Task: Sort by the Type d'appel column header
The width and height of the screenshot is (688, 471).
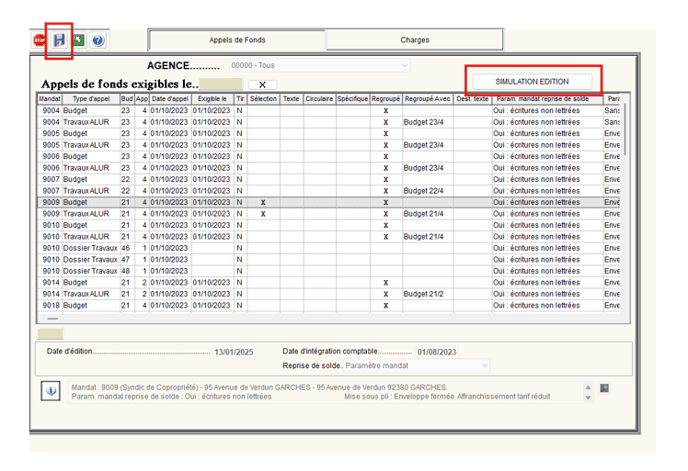Action: point(91,99)
